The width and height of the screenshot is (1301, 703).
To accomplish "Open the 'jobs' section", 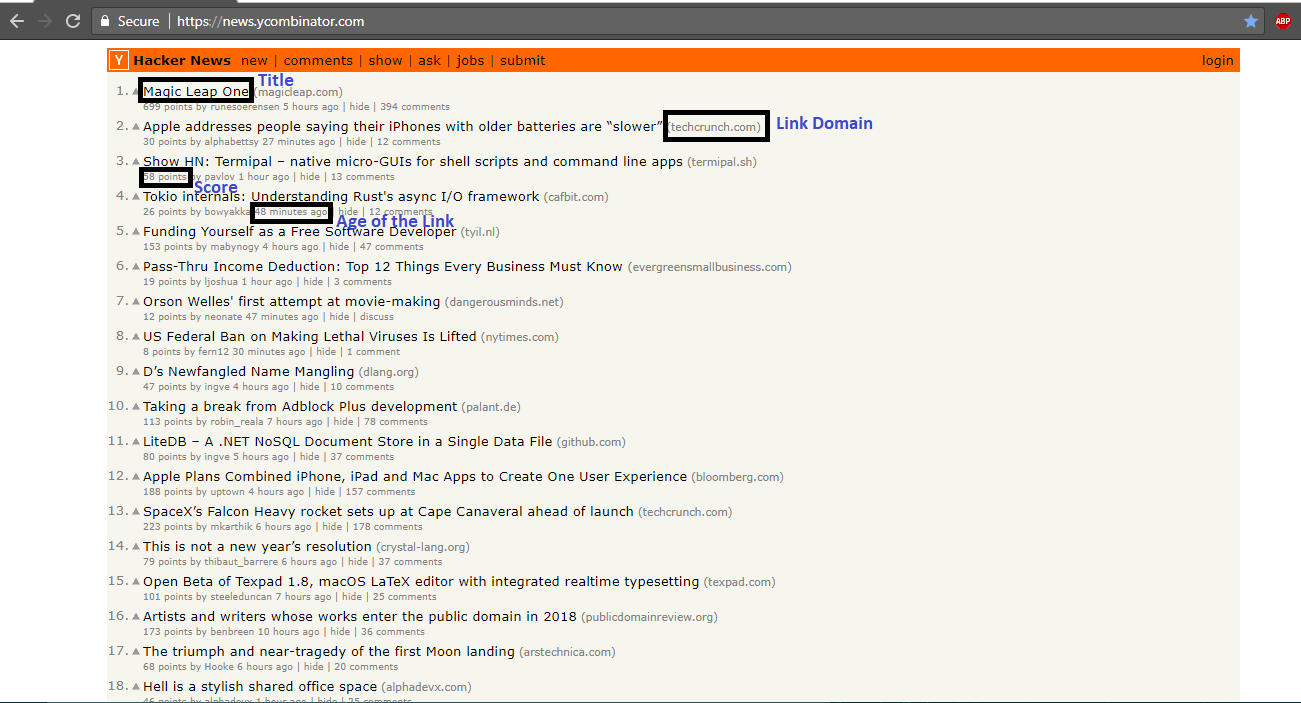I will tap(470, 60).
